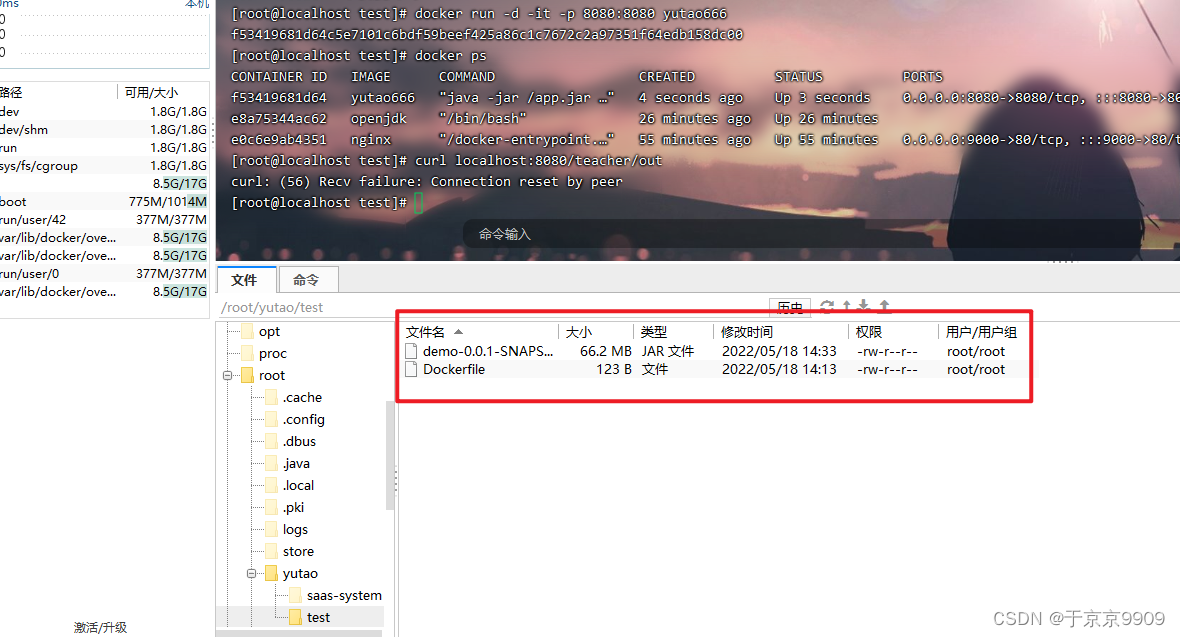Viewport: 1180px width, 637px height.
Task: Click the 本机 link in the top-left panel
Action: [197, 4]
